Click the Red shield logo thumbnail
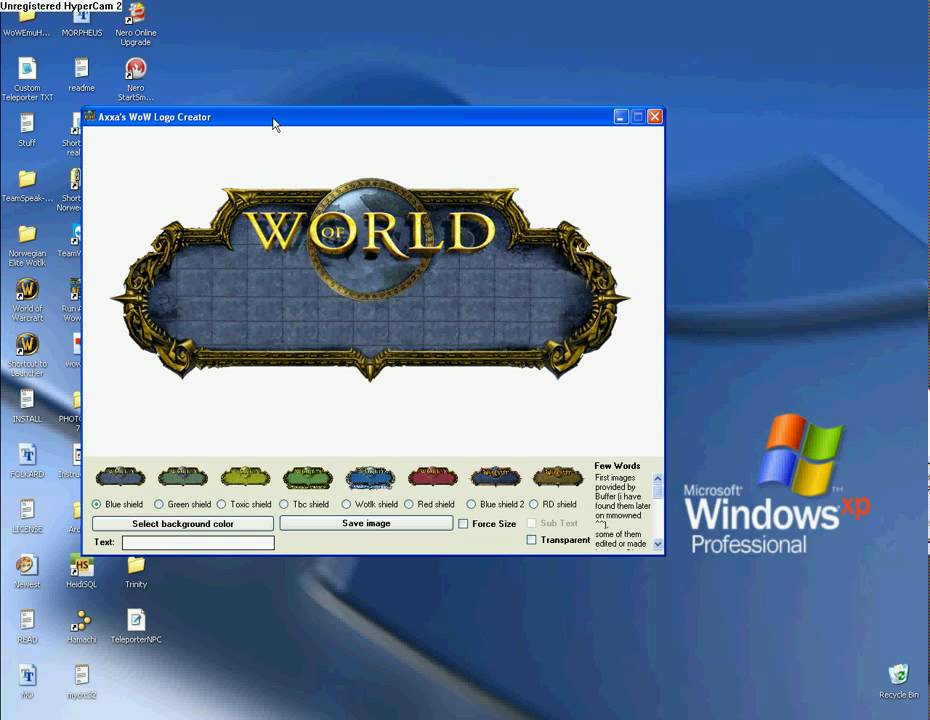930x720 pixels. coord(433,477)
